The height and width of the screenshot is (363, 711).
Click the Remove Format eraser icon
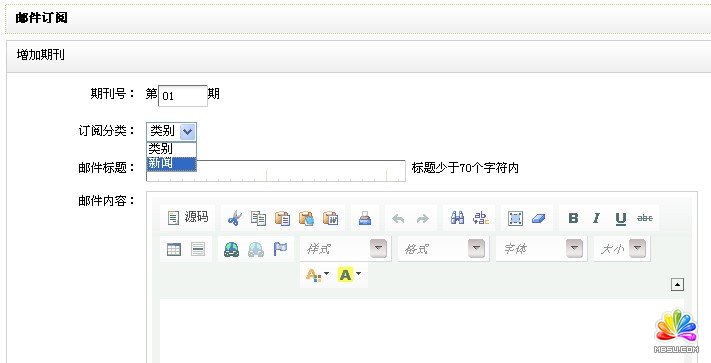pyautogui.click(x=537, y=218)
